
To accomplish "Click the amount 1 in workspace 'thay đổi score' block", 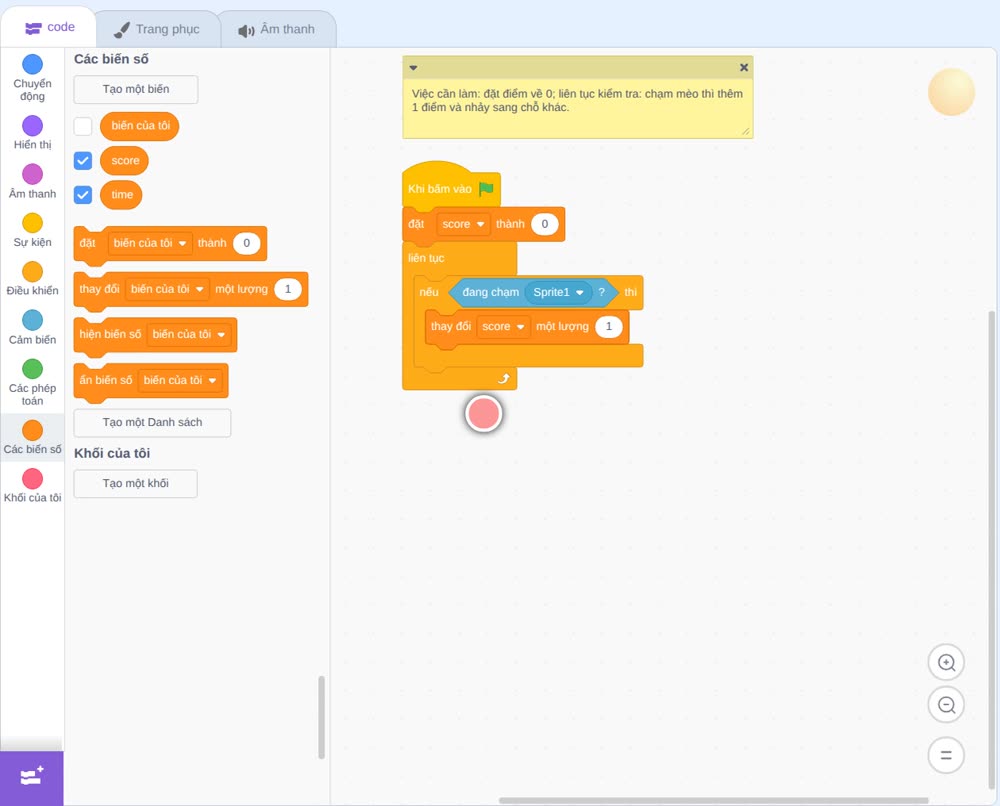I will pos(608,326).
